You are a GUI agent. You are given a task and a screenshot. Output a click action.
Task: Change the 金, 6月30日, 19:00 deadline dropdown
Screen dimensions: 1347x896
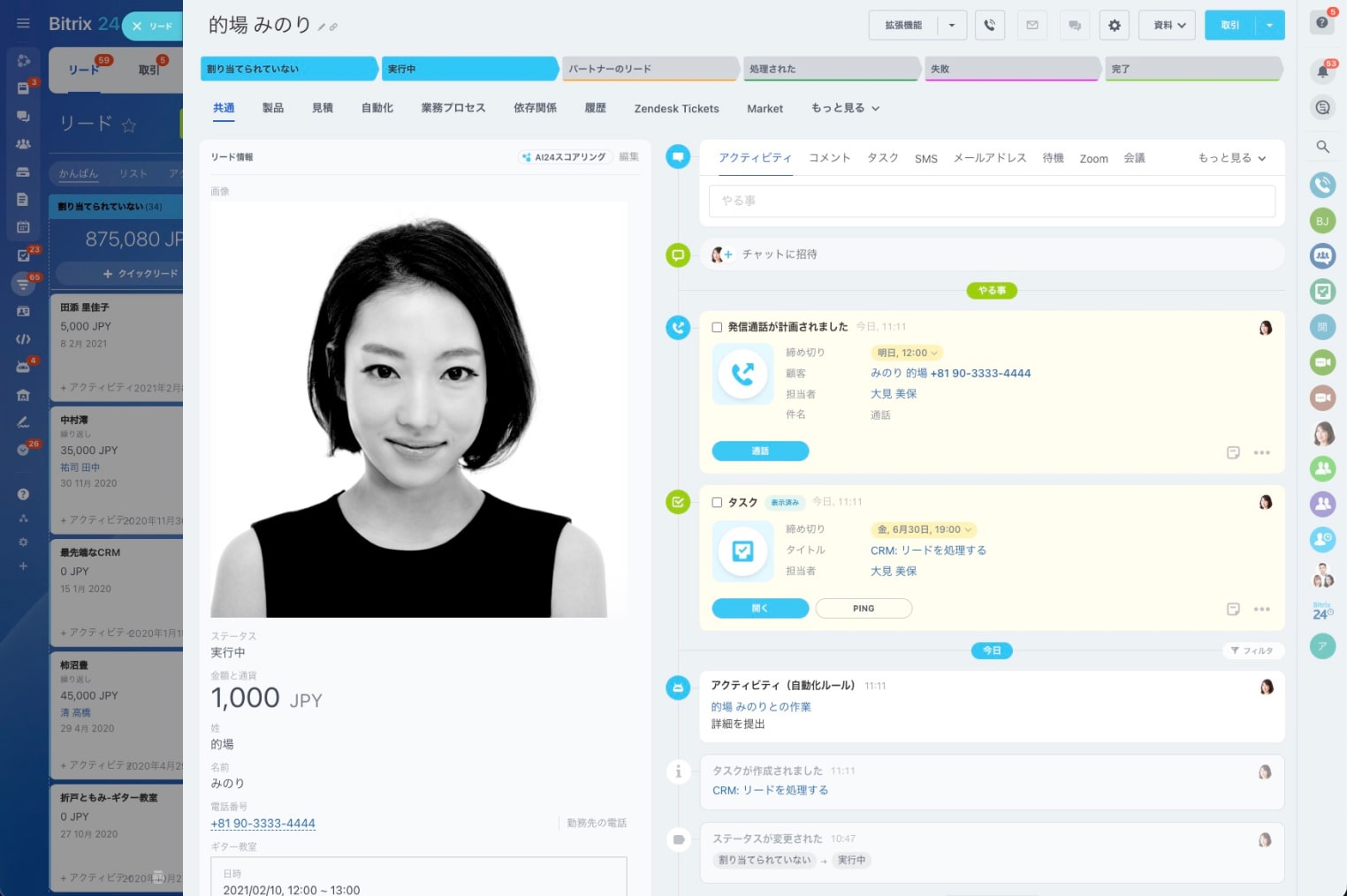pyautogui.click(x=924, y=529)
